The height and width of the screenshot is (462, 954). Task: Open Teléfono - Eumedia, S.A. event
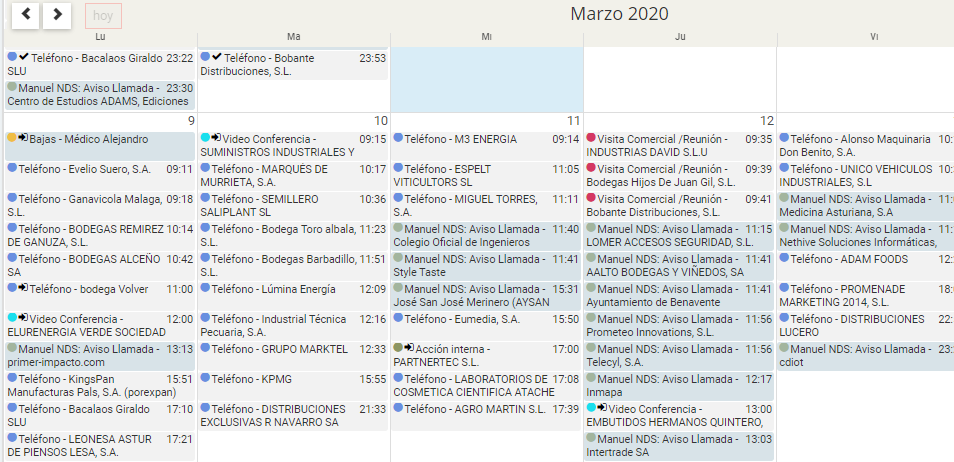(x=486, y=326)
